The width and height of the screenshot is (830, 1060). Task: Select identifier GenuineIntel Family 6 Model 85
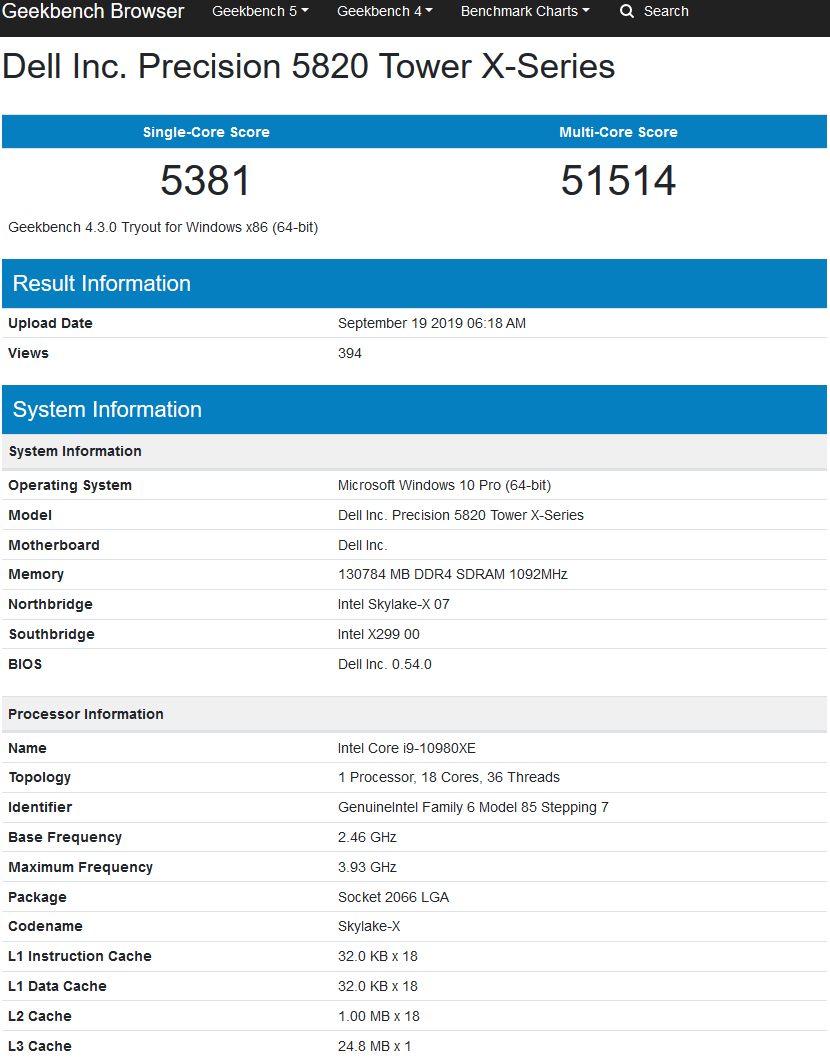(x=473, y=808)
